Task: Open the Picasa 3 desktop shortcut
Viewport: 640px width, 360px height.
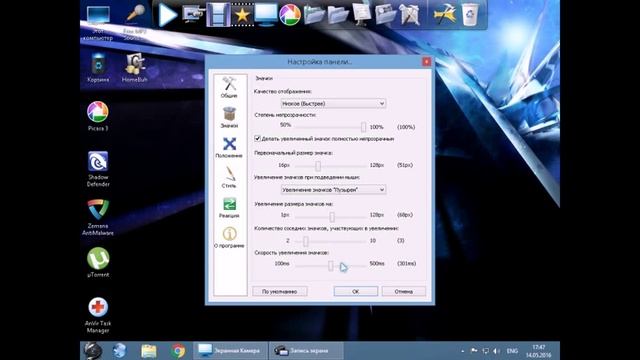Action: click(98, 116)
